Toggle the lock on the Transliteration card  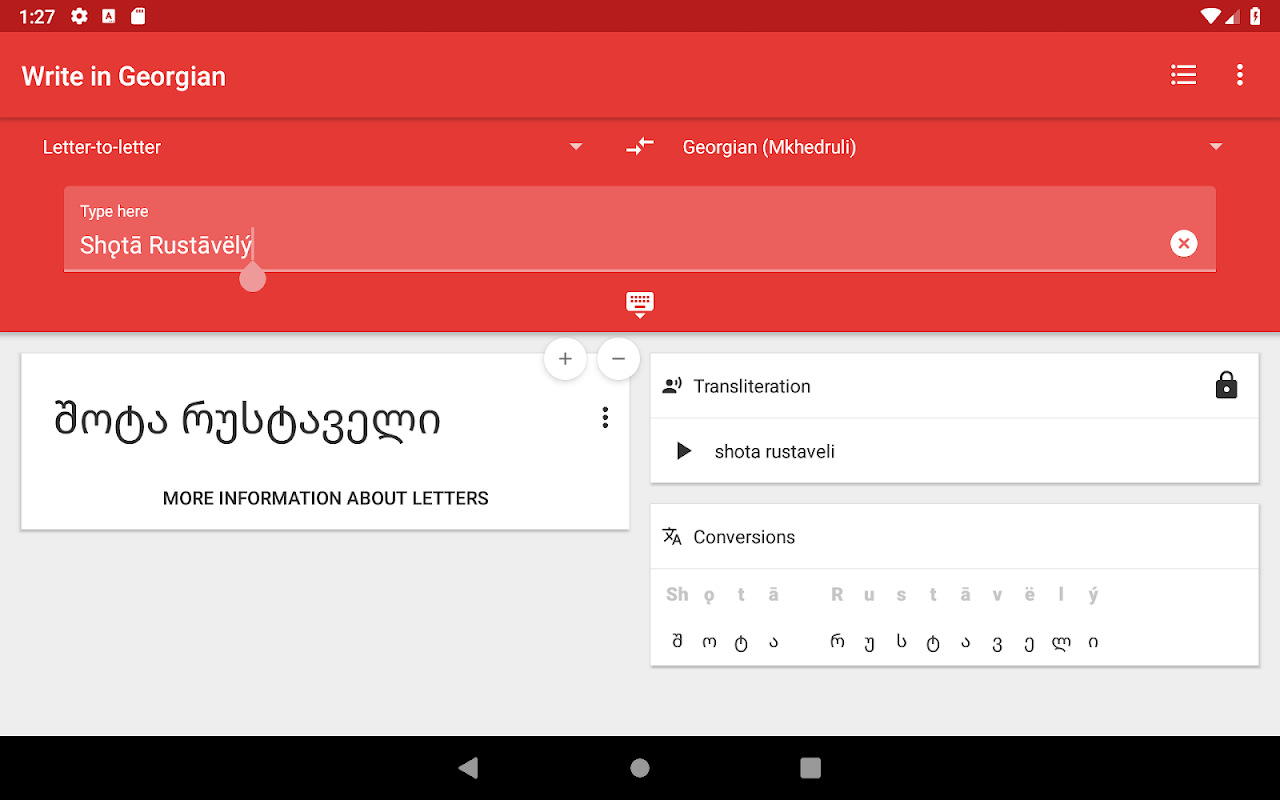pyautogui.click(x=1227, y=385)
